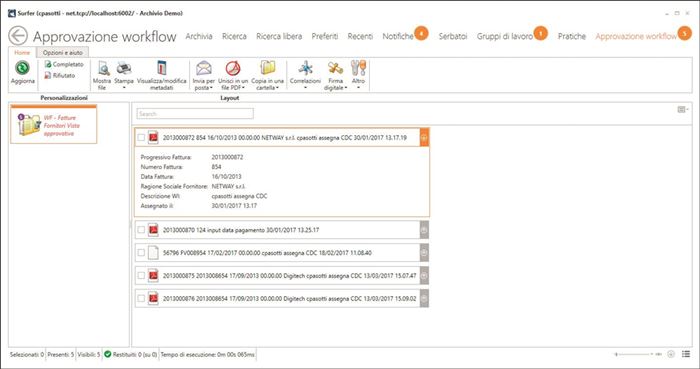
Task: Tick the checkbox for row 2013000875
Action: [x=141, y=276]
